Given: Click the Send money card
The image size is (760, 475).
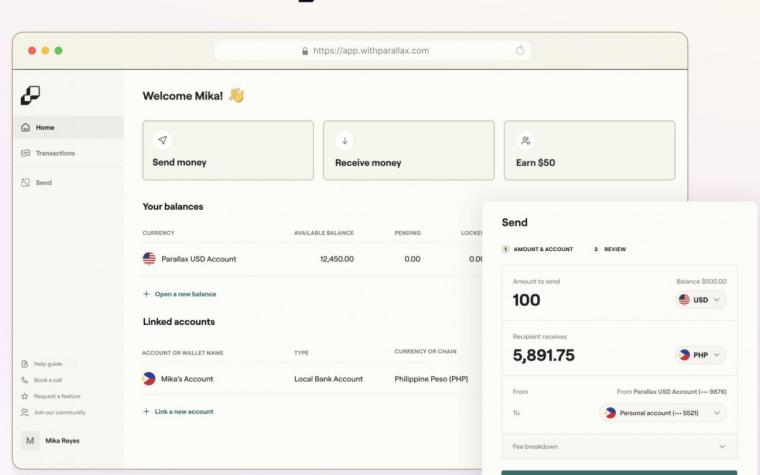Looking at the screenshot, I should tap(228, 150).
